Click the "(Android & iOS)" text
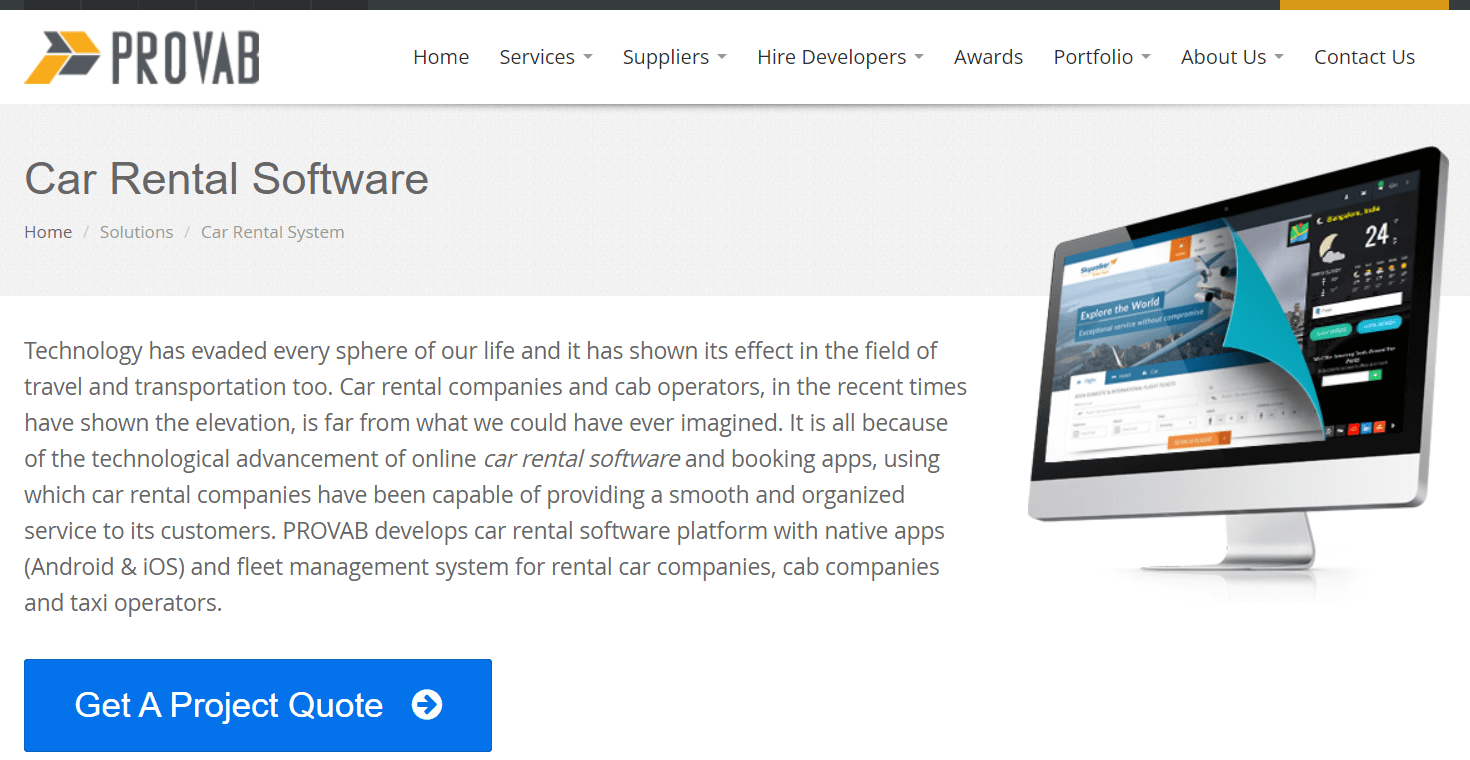 (104, 567)
